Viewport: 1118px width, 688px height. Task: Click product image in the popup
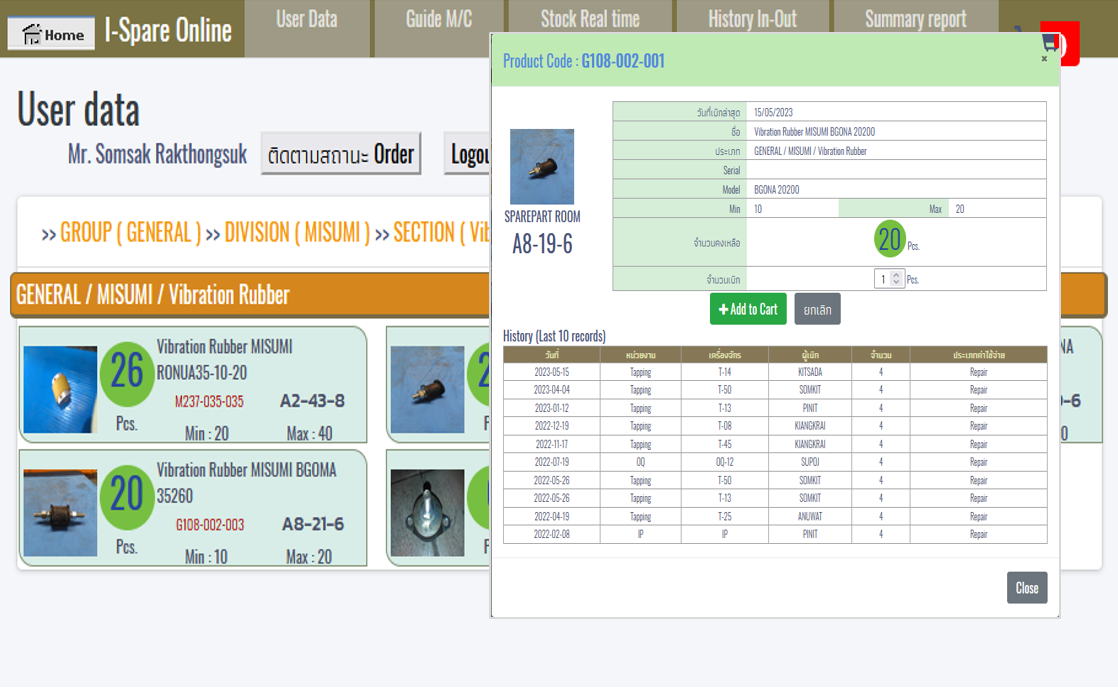point(541,167)
